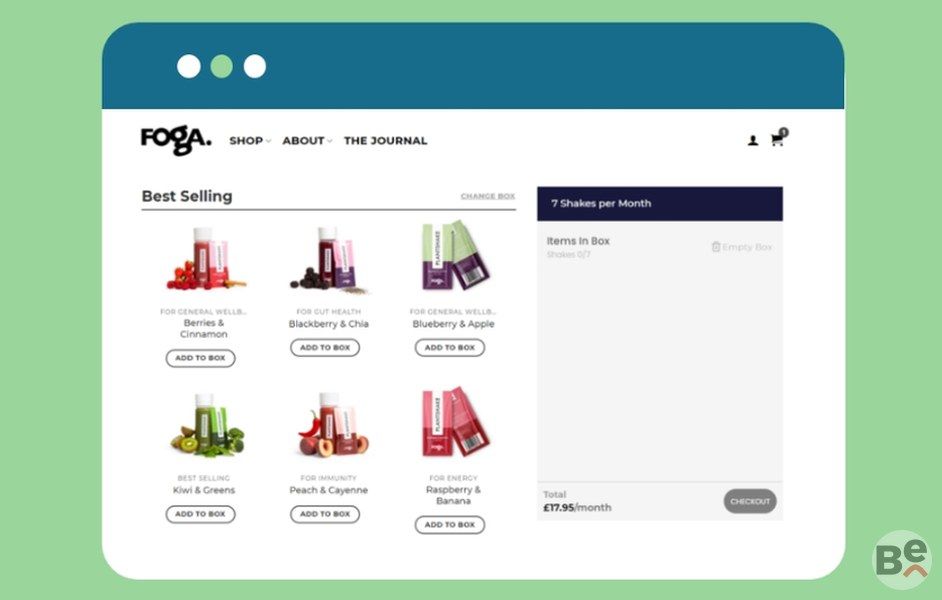This screenshot has width=942, height=600.
Task: Click the FOR IMMUNITY label
Action: click(329, 478)
